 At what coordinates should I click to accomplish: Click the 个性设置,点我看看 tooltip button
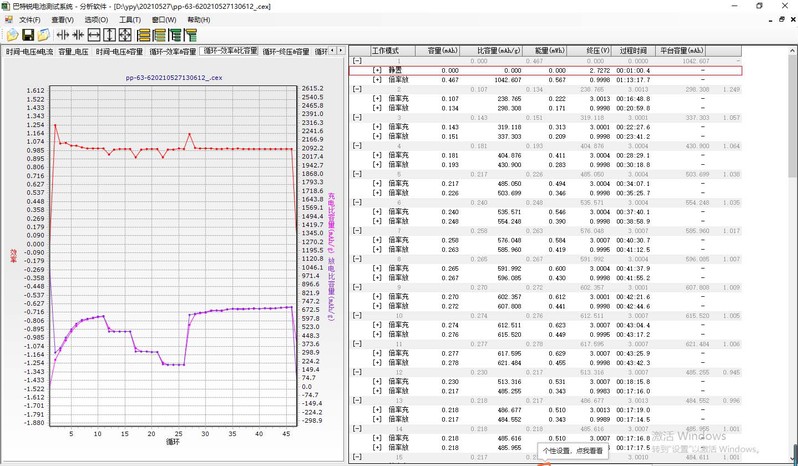tap(573, 451)
